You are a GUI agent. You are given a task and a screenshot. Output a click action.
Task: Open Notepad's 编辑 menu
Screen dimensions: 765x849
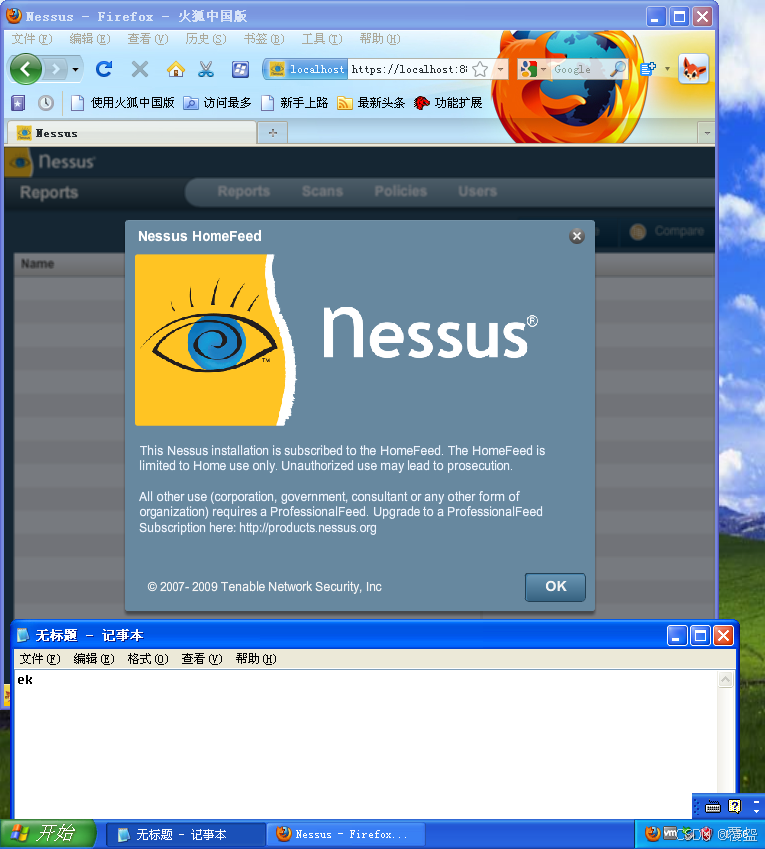click(x=94, y=659)
